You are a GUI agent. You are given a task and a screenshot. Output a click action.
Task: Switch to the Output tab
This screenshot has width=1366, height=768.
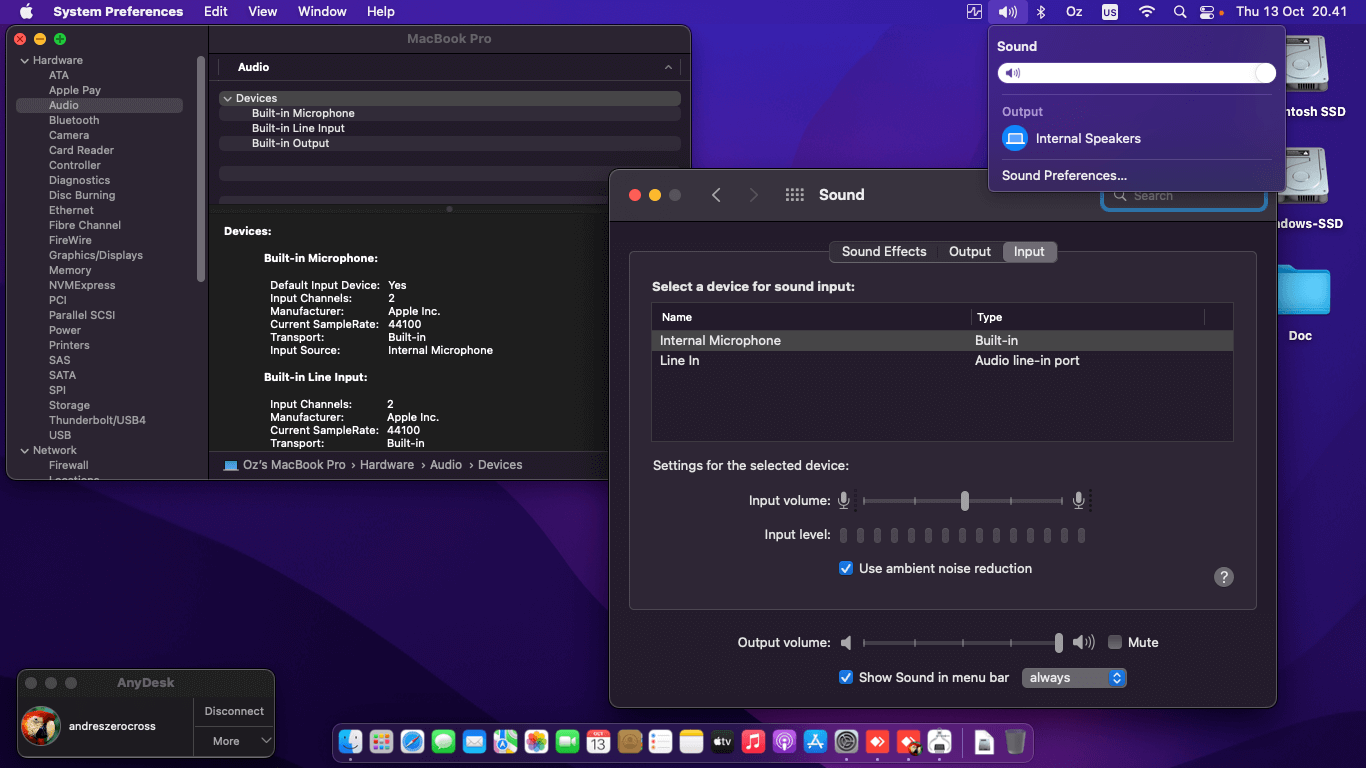click(970, 252)
